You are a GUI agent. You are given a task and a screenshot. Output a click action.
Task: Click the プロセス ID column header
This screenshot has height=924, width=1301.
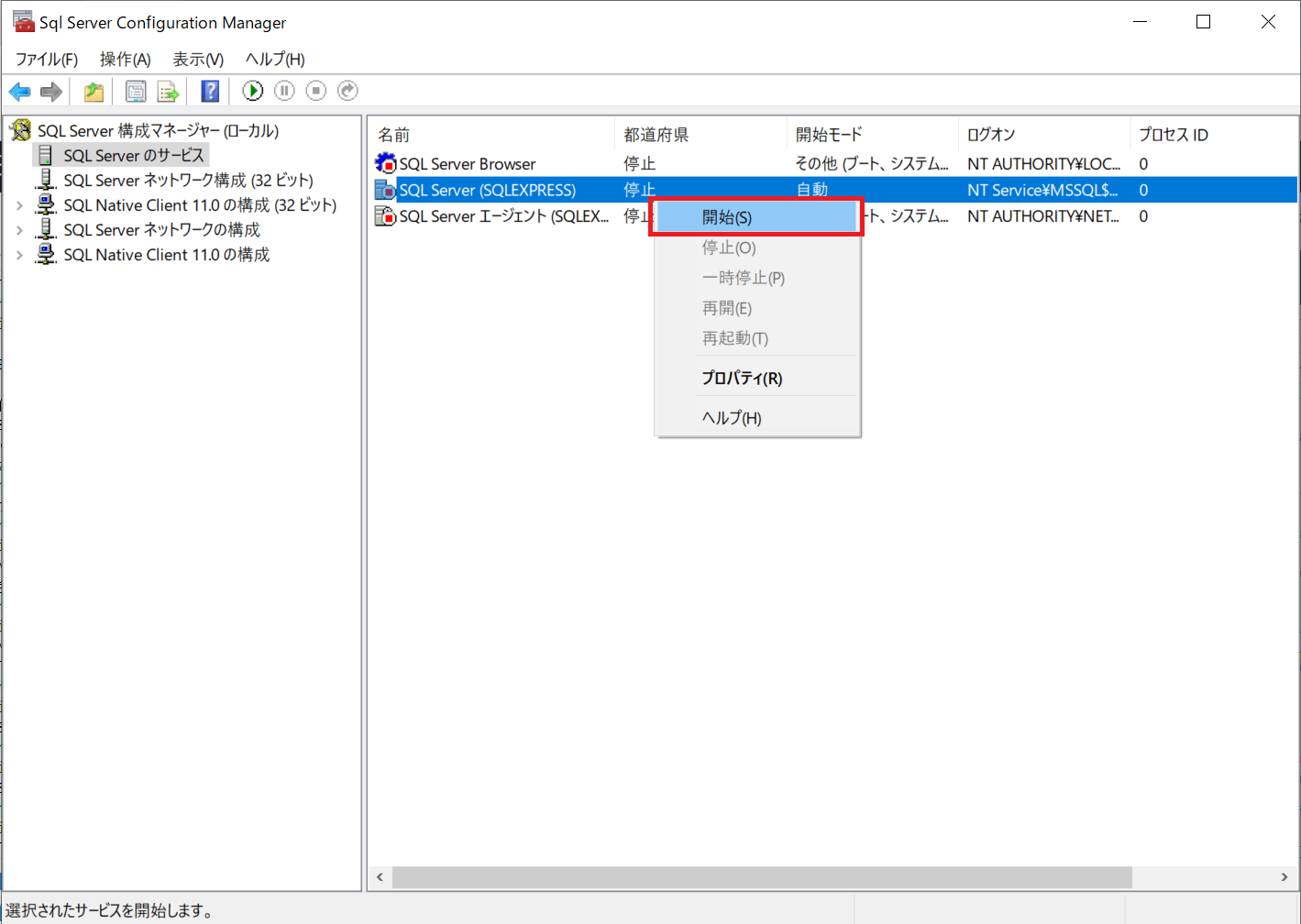[x=1214, y=135]
